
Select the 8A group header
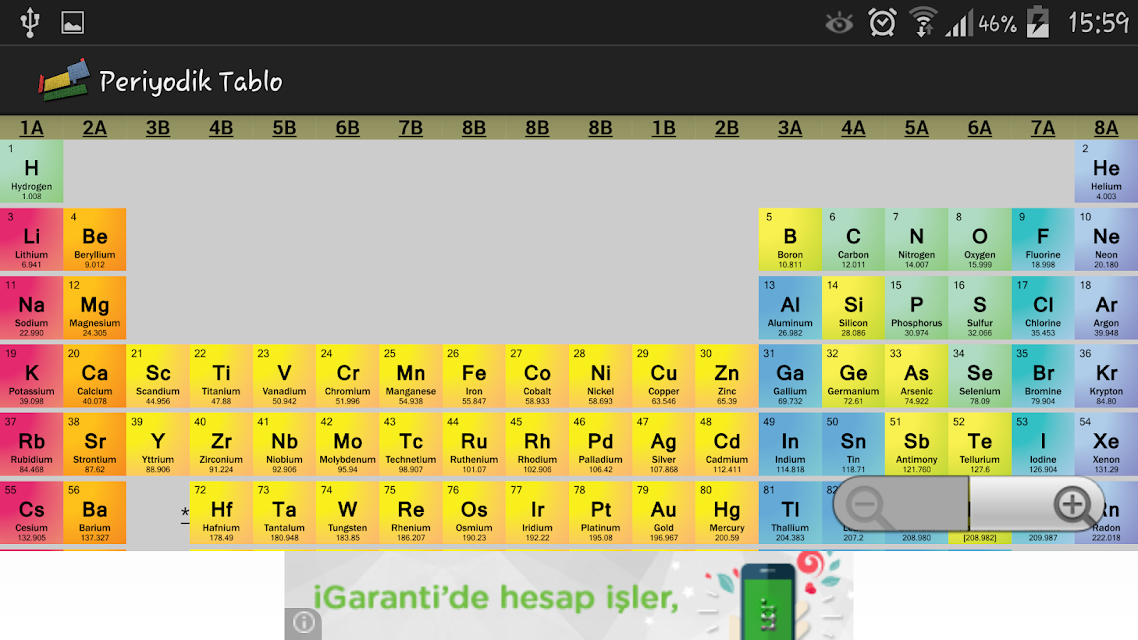point(1106,128)
